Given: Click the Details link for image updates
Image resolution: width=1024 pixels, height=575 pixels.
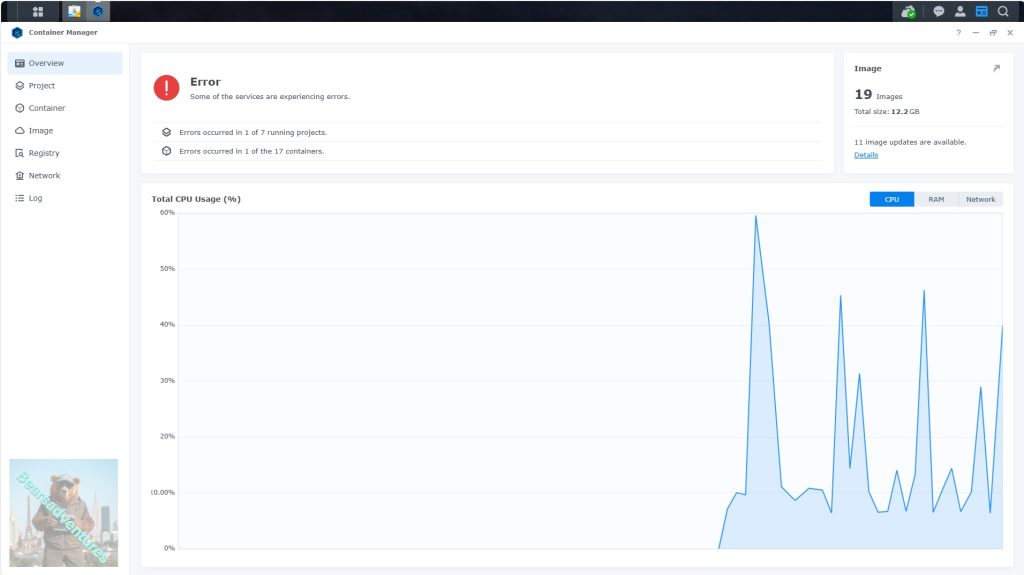Looking at the screenshot, I should pyautogui.click(x=866, y=155).
